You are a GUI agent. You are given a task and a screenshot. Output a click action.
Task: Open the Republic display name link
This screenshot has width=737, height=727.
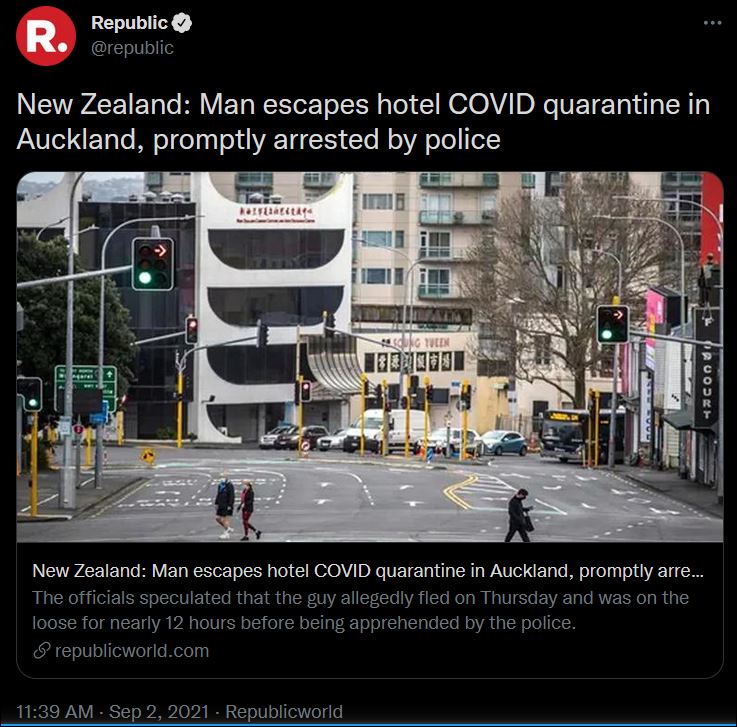click(x=129, y=23)
